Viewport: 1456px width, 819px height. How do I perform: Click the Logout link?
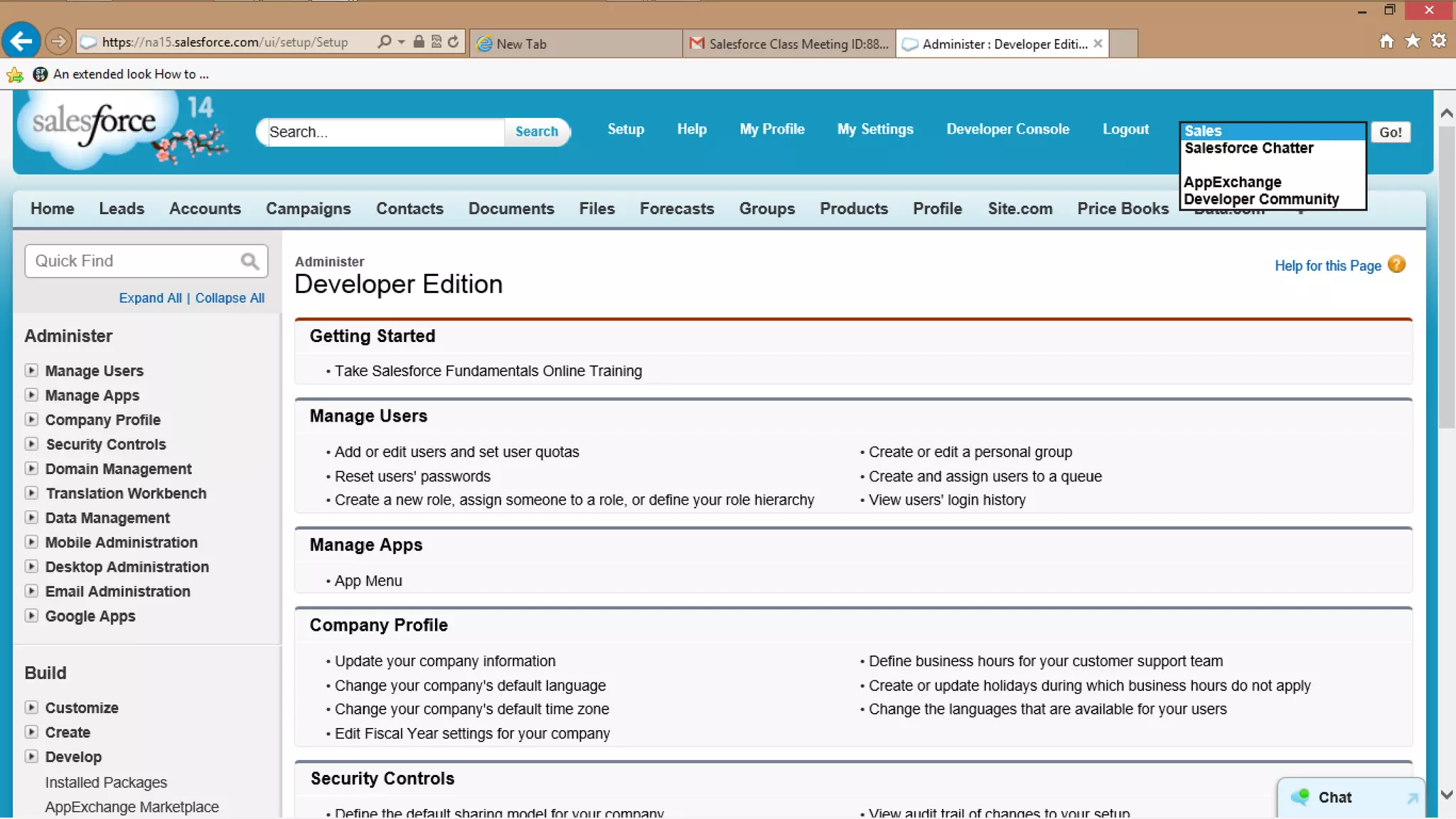tap(1125, 129)
